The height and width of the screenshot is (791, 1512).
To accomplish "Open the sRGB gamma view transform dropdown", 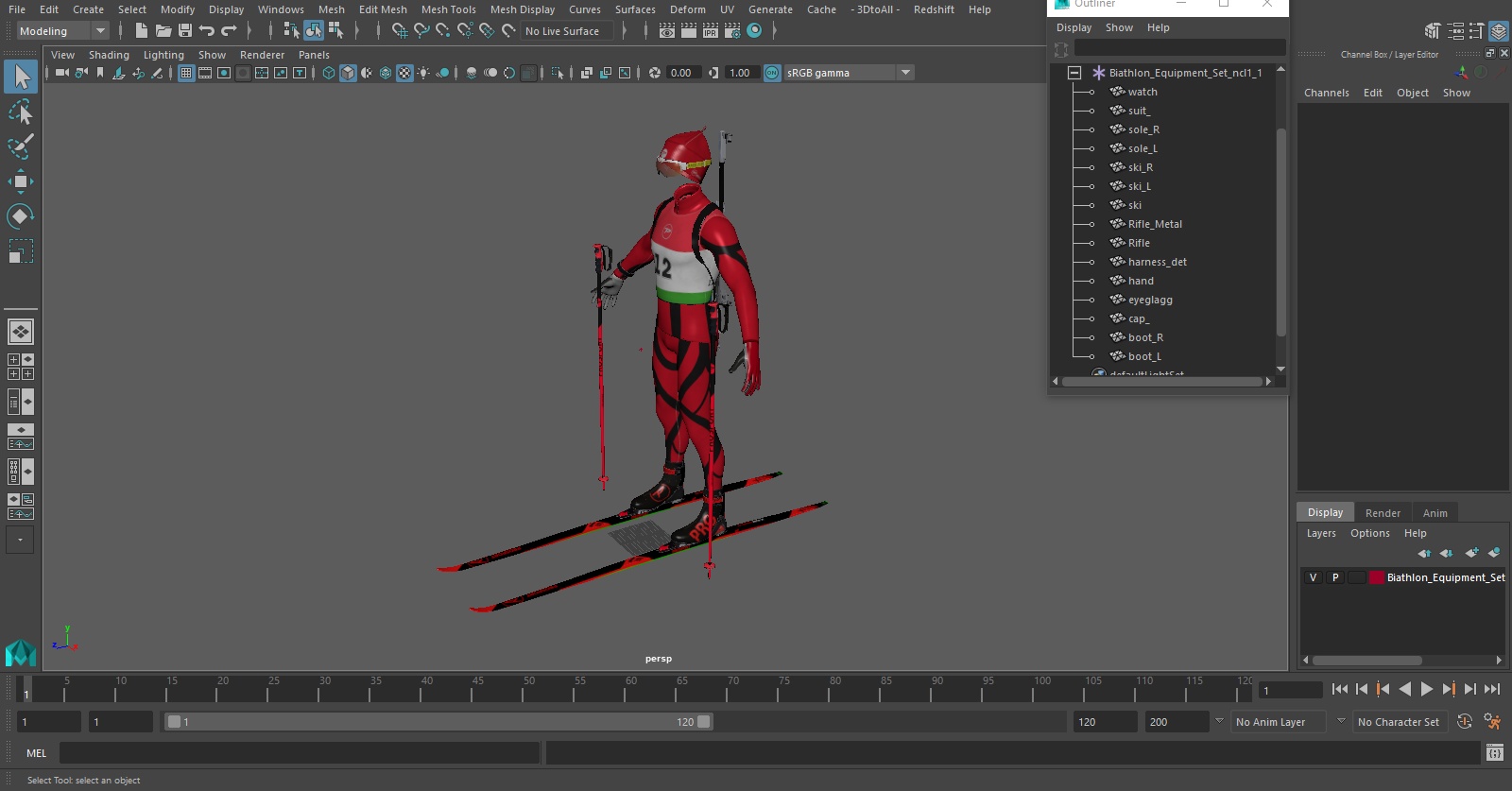I will [x=905, y=73].
